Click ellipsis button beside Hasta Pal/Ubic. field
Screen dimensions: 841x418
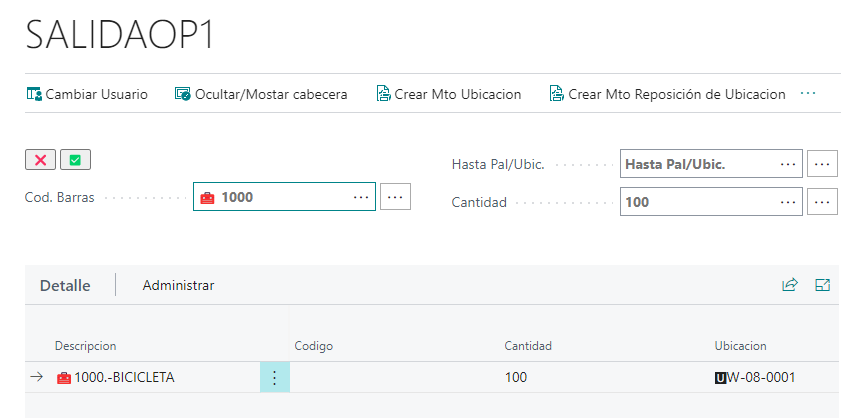coord(822,164)
